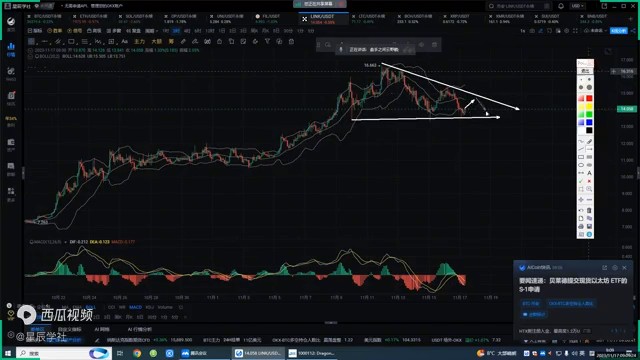
Task: Open Google Chrome from the taskbar
Action: click(137, 353)
